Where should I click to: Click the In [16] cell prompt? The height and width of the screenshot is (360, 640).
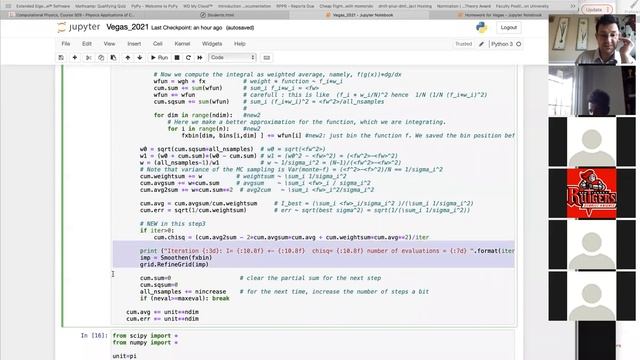[x=94, y=336]
